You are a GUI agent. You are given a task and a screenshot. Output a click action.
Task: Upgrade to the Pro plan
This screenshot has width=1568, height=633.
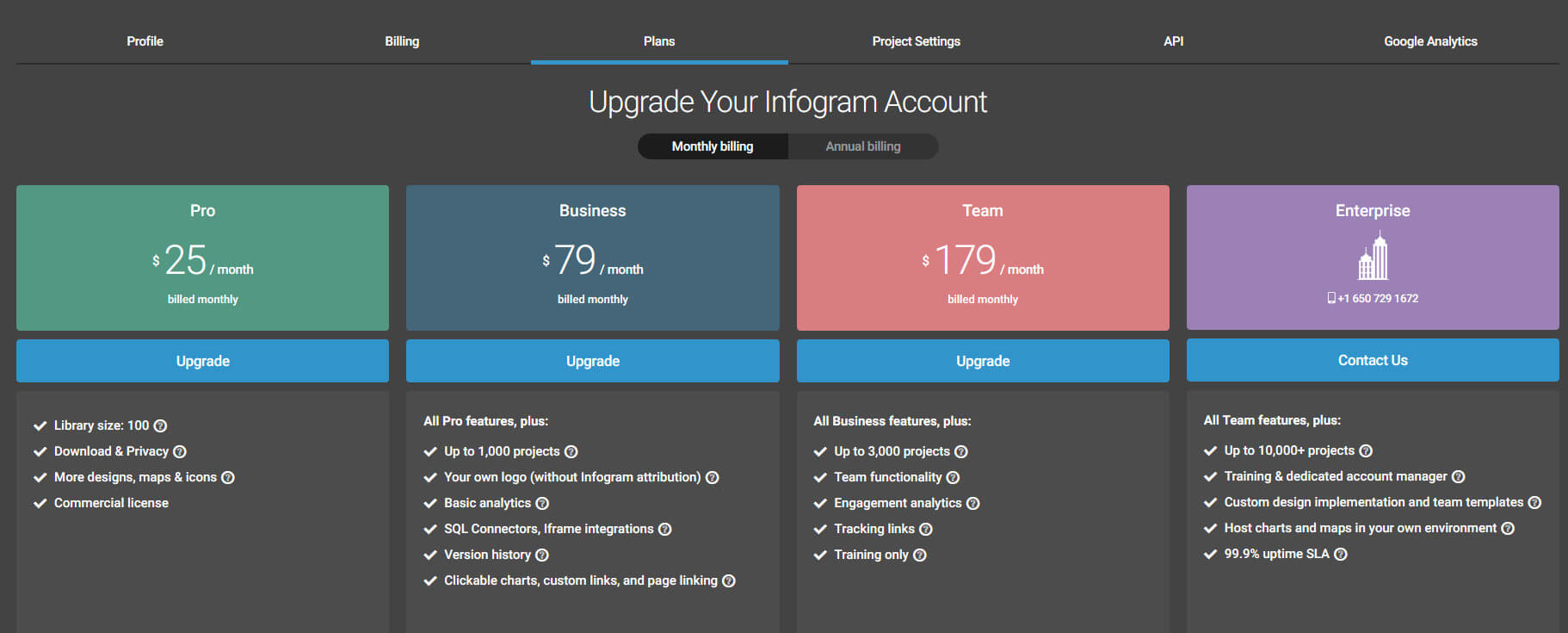pyautogui.click(x=202, y=361)
